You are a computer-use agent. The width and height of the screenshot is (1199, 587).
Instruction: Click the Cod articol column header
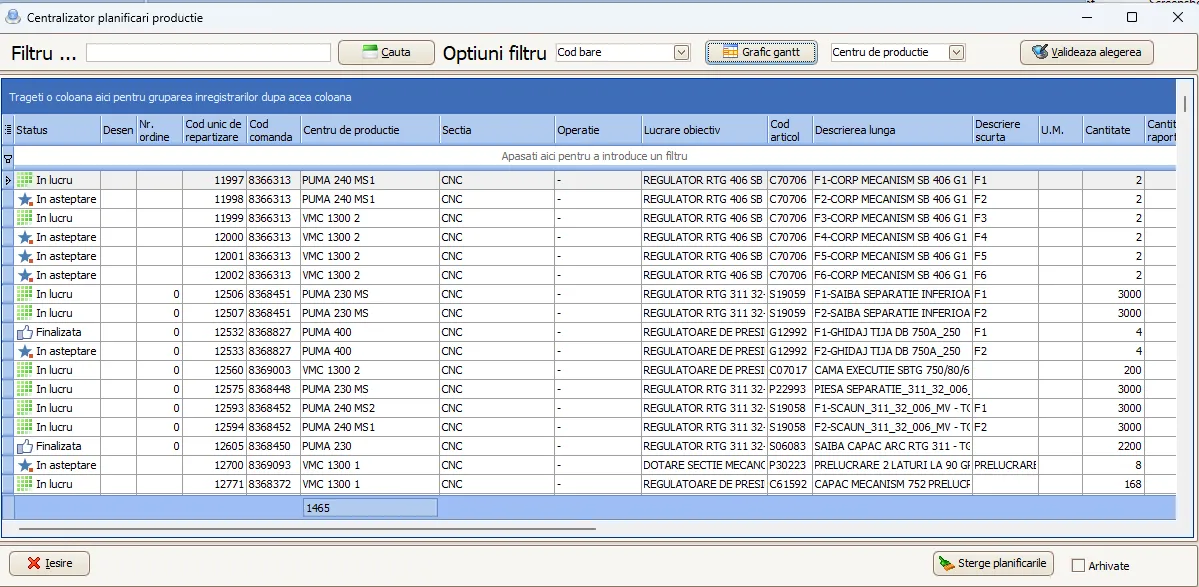(789, 130)
